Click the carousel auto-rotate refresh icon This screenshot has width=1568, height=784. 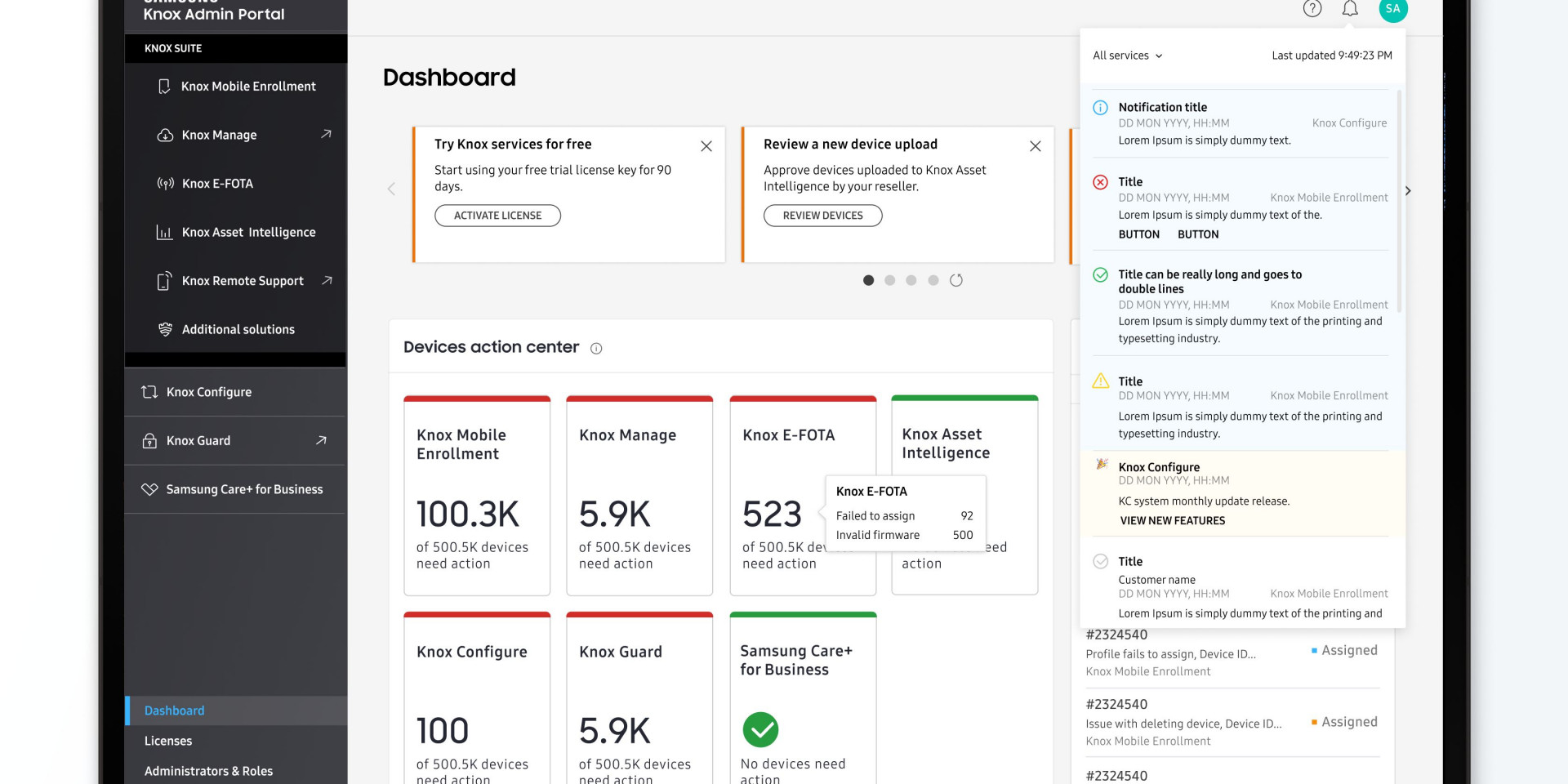tap(956, 280)
